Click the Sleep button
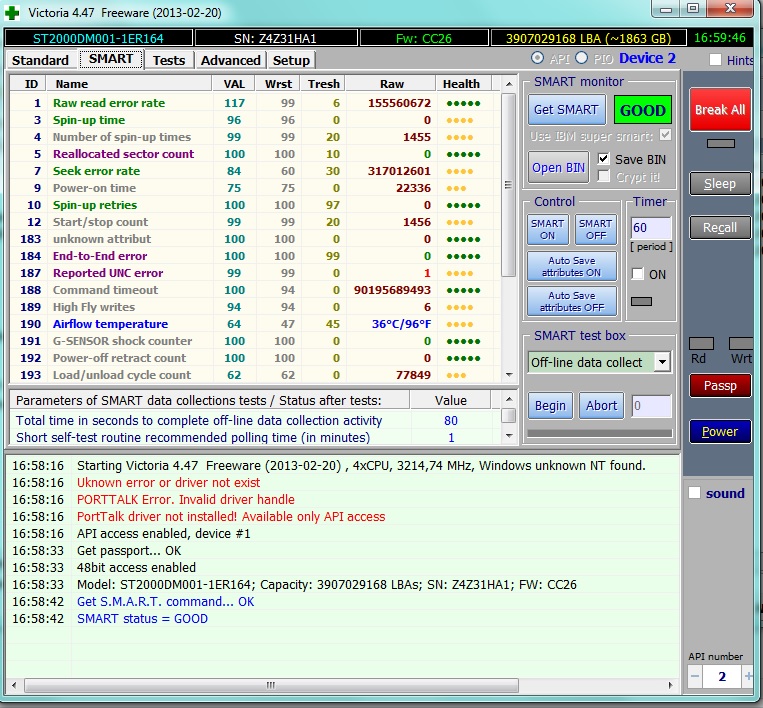The image size is (763, 708). pos(720,184)
